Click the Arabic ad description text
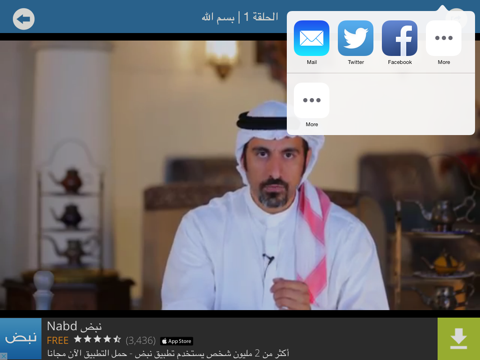 point(168,354)
